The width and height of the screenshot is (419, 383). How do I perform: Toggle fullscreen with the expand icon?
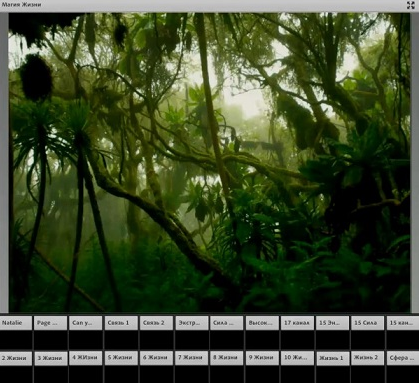point(410,5)
